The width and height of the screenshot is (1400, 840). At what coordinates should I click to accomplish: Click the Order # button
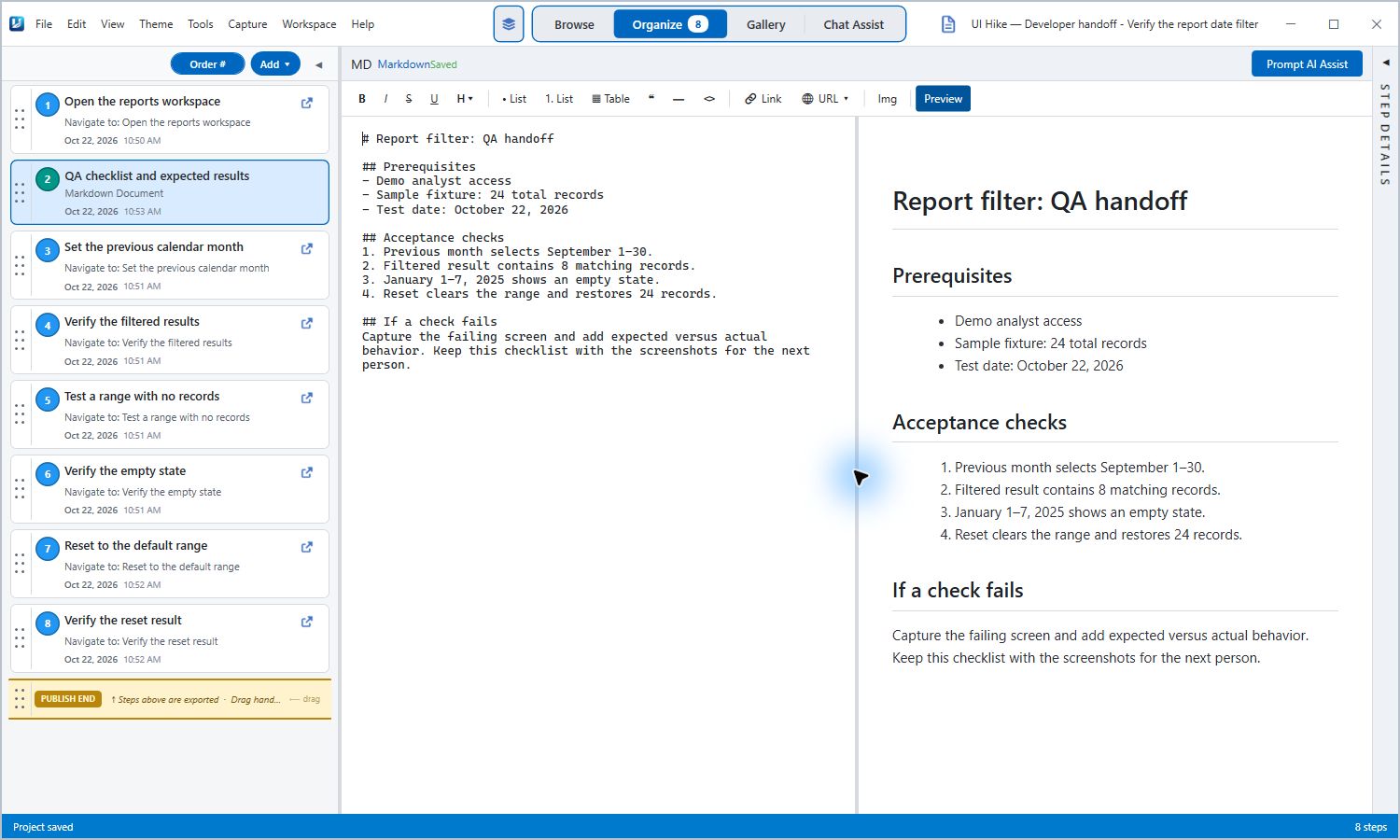207,64
